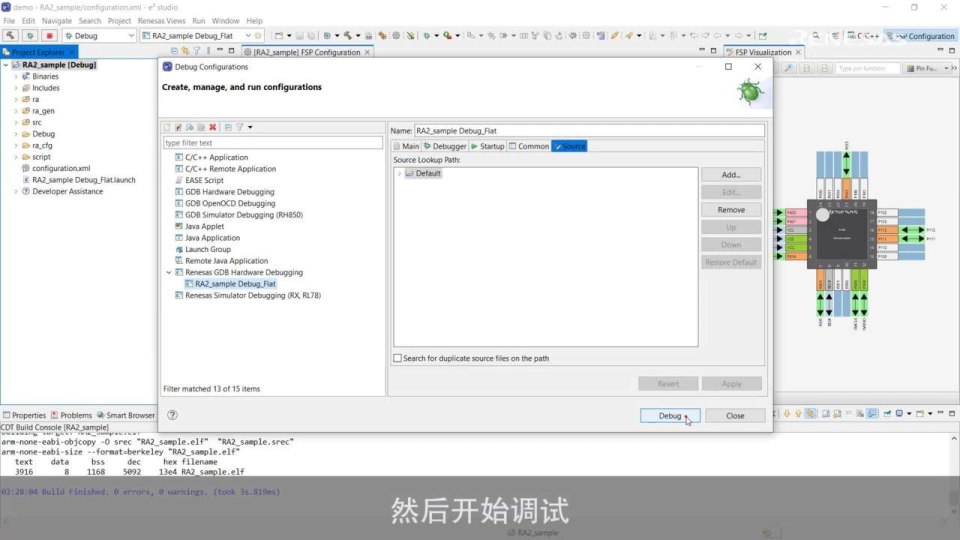Click New prototype configuration icon in dialog
960x540 pixels.
pos(178,127)
